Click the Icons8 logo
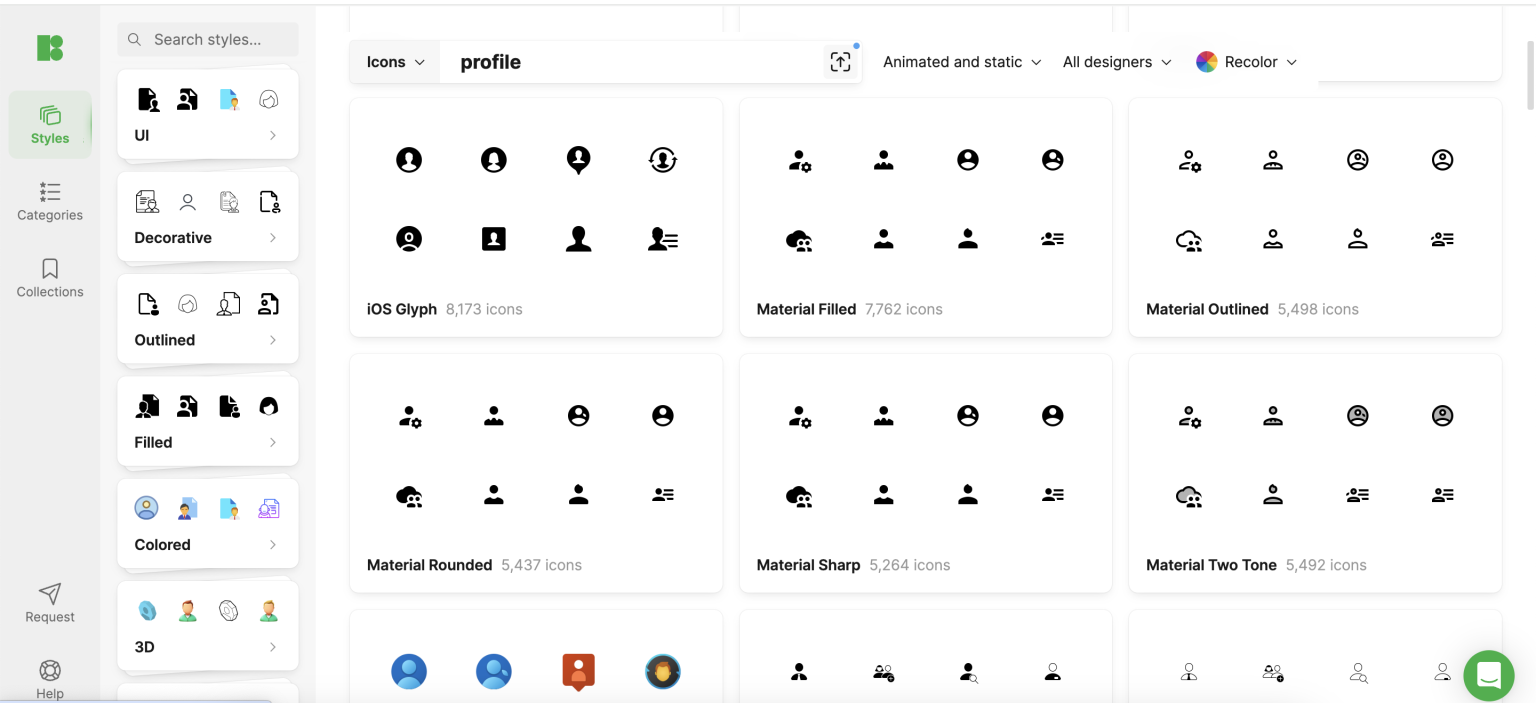Screen dimensions: 1536x703 [50, 47]
